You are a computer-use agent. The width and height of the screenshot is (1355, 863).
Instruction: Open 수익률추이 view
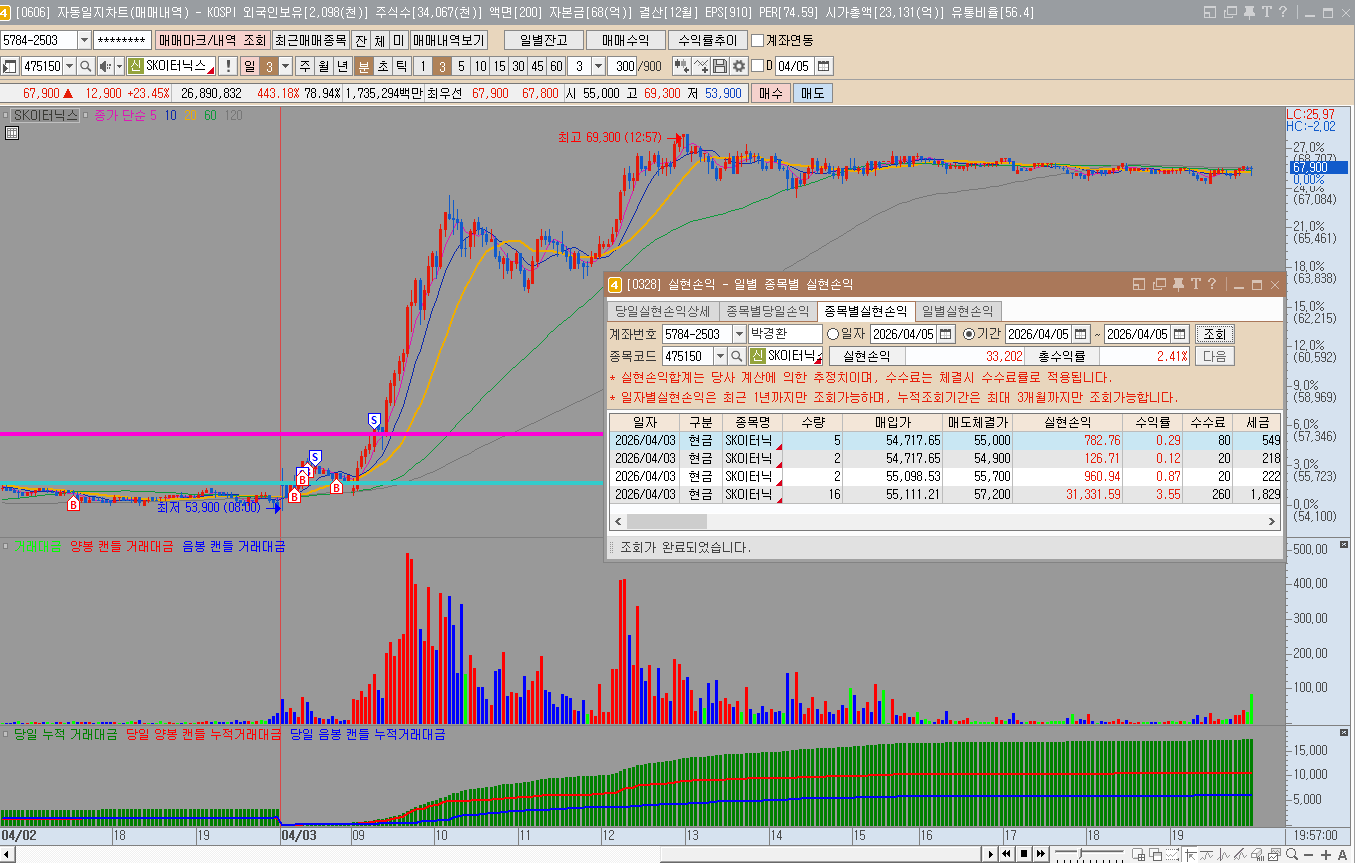pos(707,40)
